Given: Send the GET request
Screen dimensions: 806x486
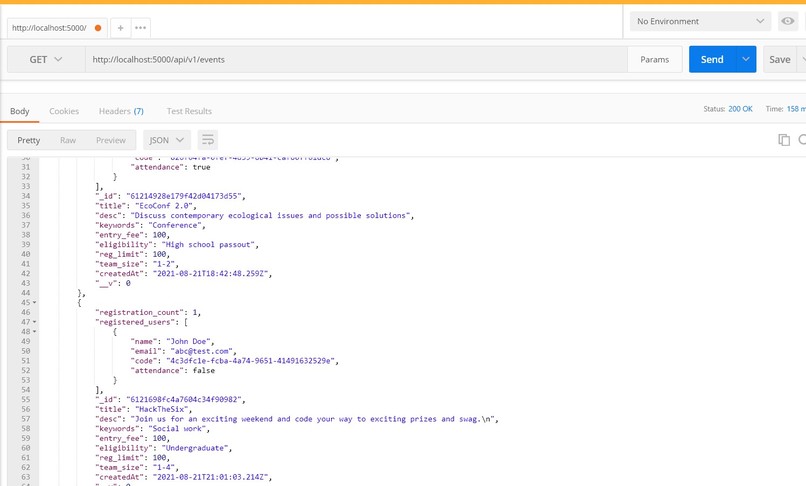Looking at the screenshot, I should pos(712,59).
